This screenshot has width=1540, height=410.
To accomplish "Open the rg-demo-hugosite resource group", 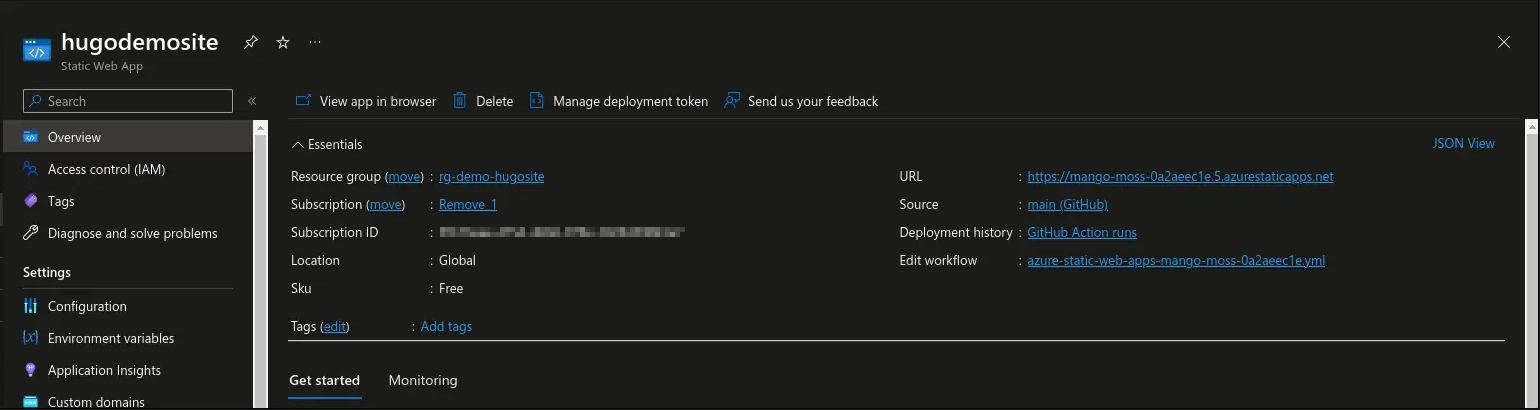I will 492,176.
